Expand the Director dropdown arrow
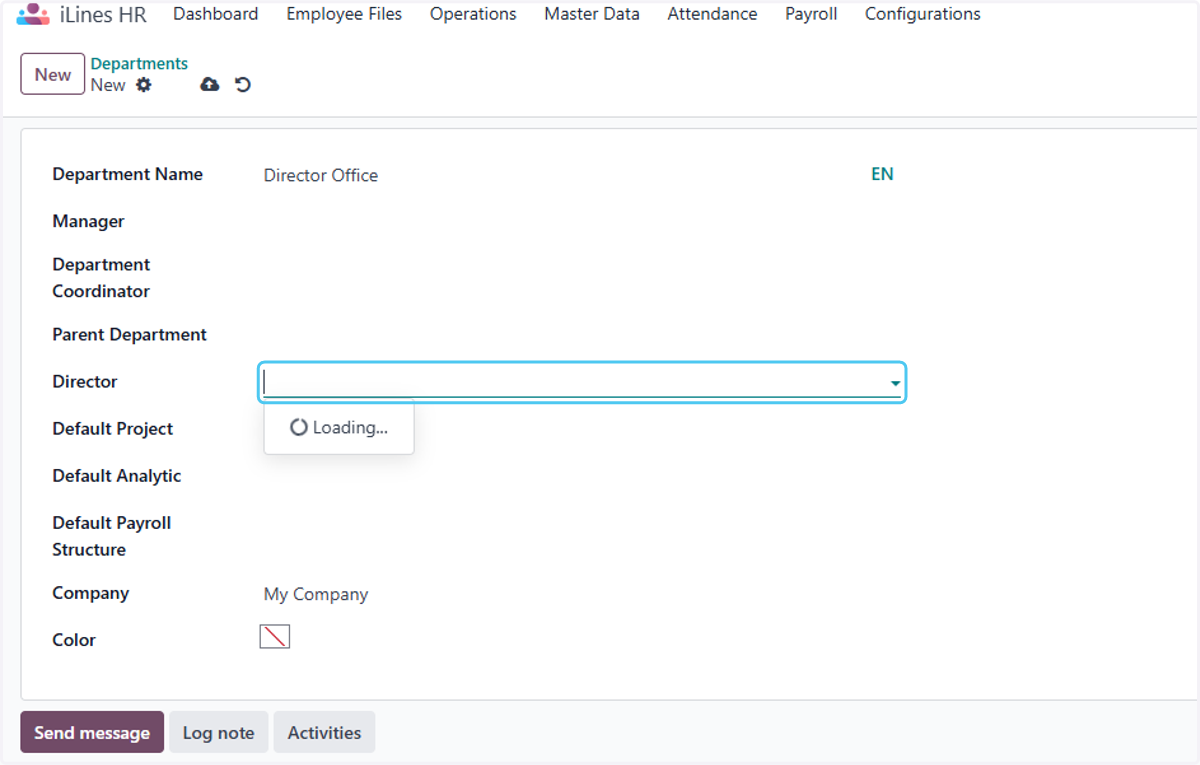 tap(896, 383)
